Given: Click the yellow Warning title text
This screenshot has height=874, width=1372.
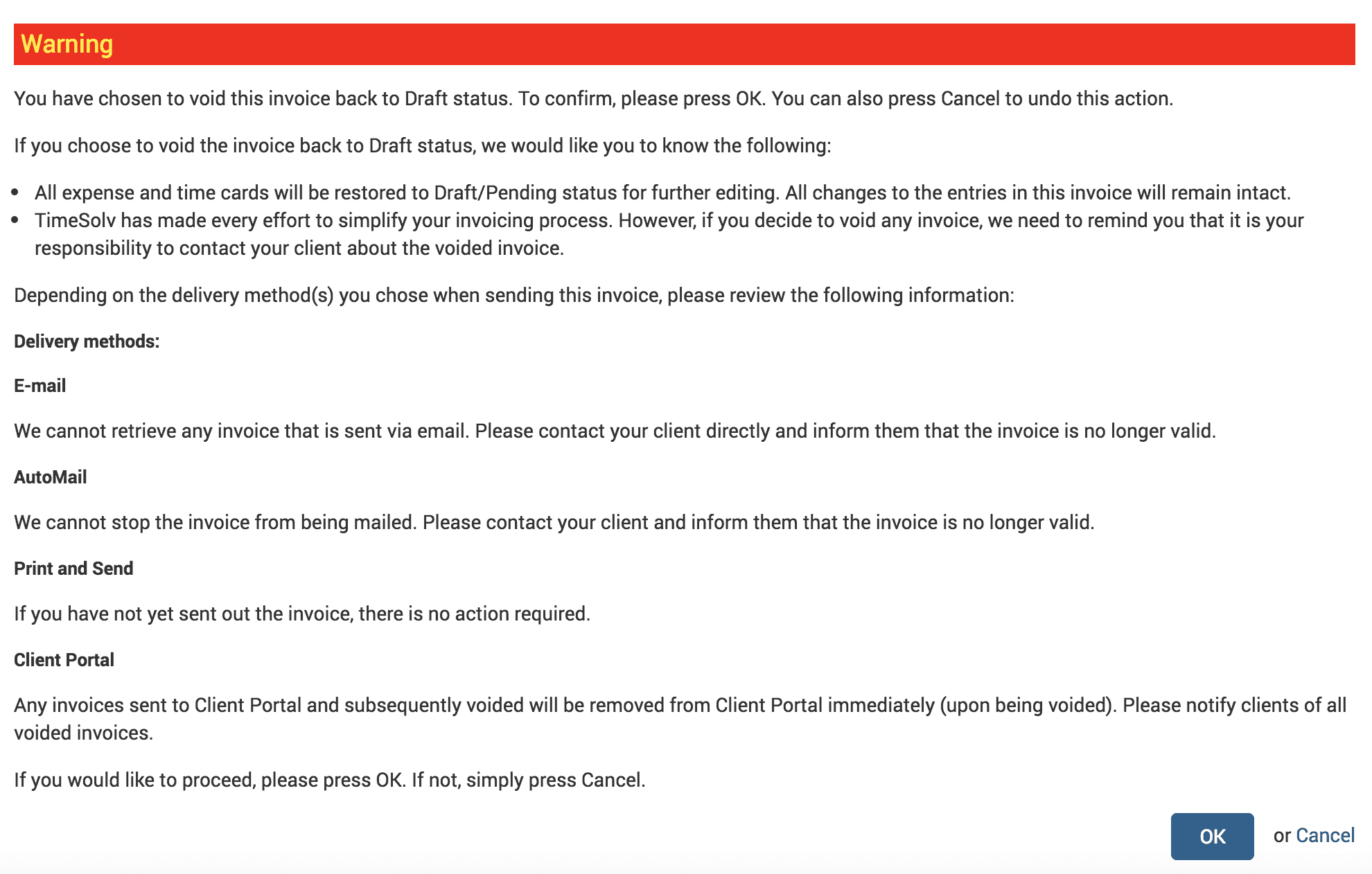Looking at the screenshot, I should (x=67, y=44).
